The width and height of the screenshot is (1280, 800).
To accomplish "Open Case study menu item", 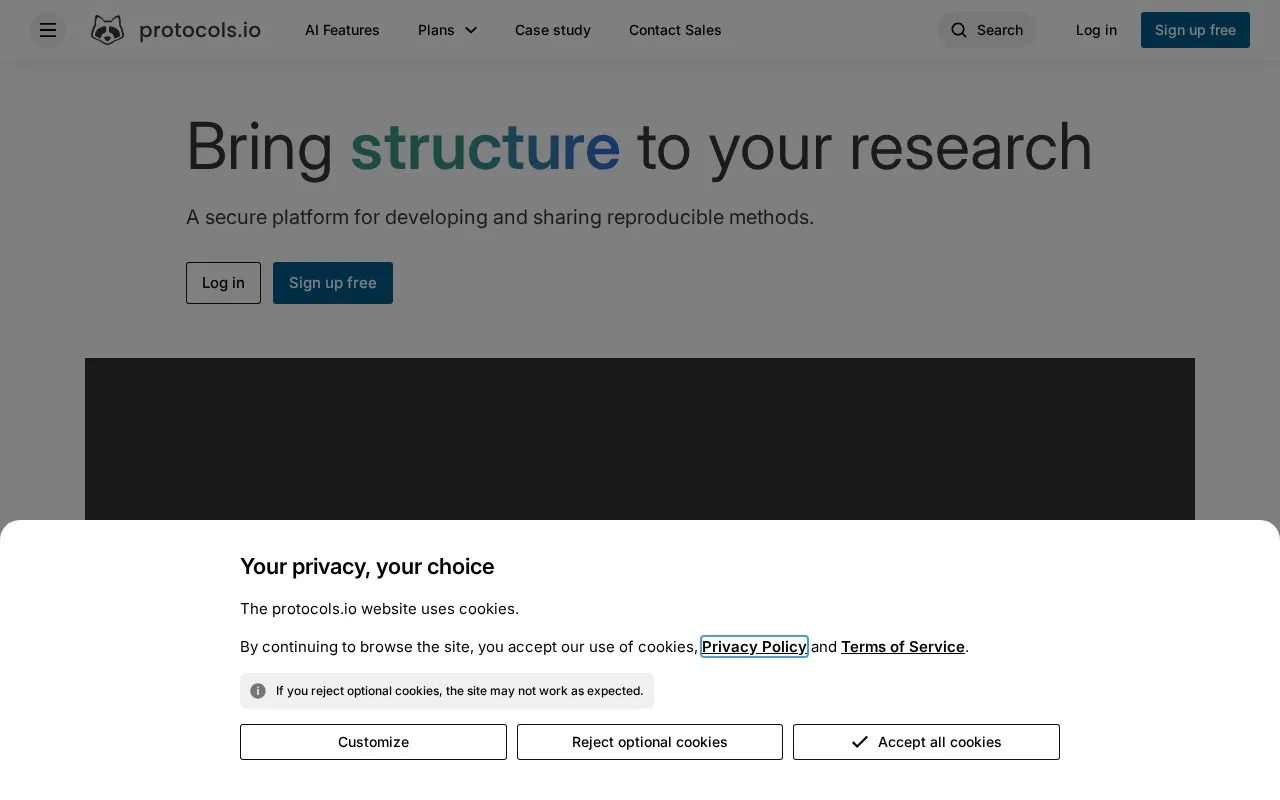I will 553,30.
